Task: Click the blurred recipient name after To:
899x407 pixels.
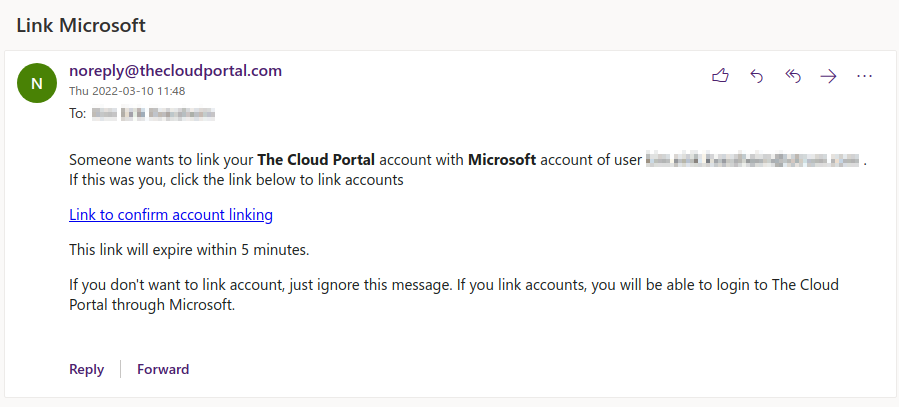Action: pyautogui.click(x=153, y=114)
